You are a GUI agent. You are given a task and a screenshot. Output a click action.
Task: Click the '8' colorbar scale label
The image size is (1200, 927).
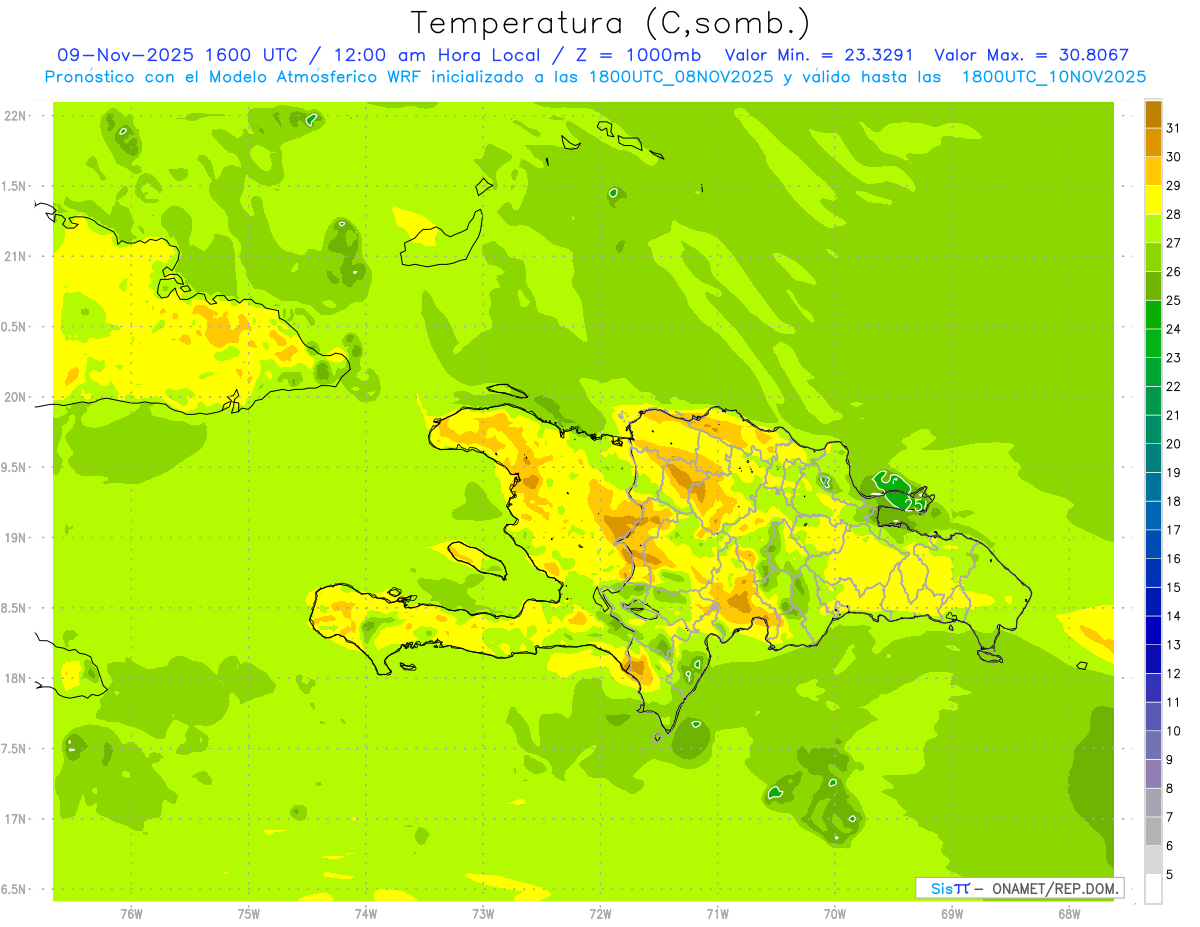[x=1170, y=789]
